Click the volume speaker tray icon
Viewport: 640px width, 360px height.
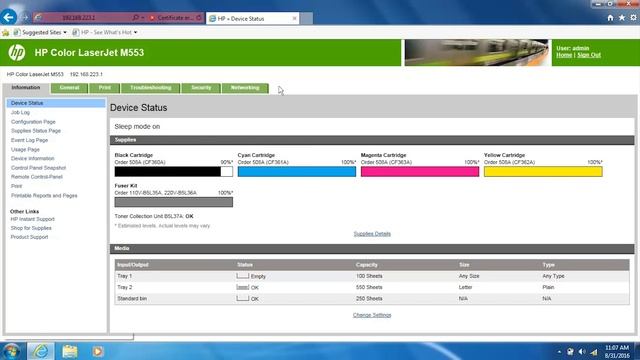click(x=582, y=352)
